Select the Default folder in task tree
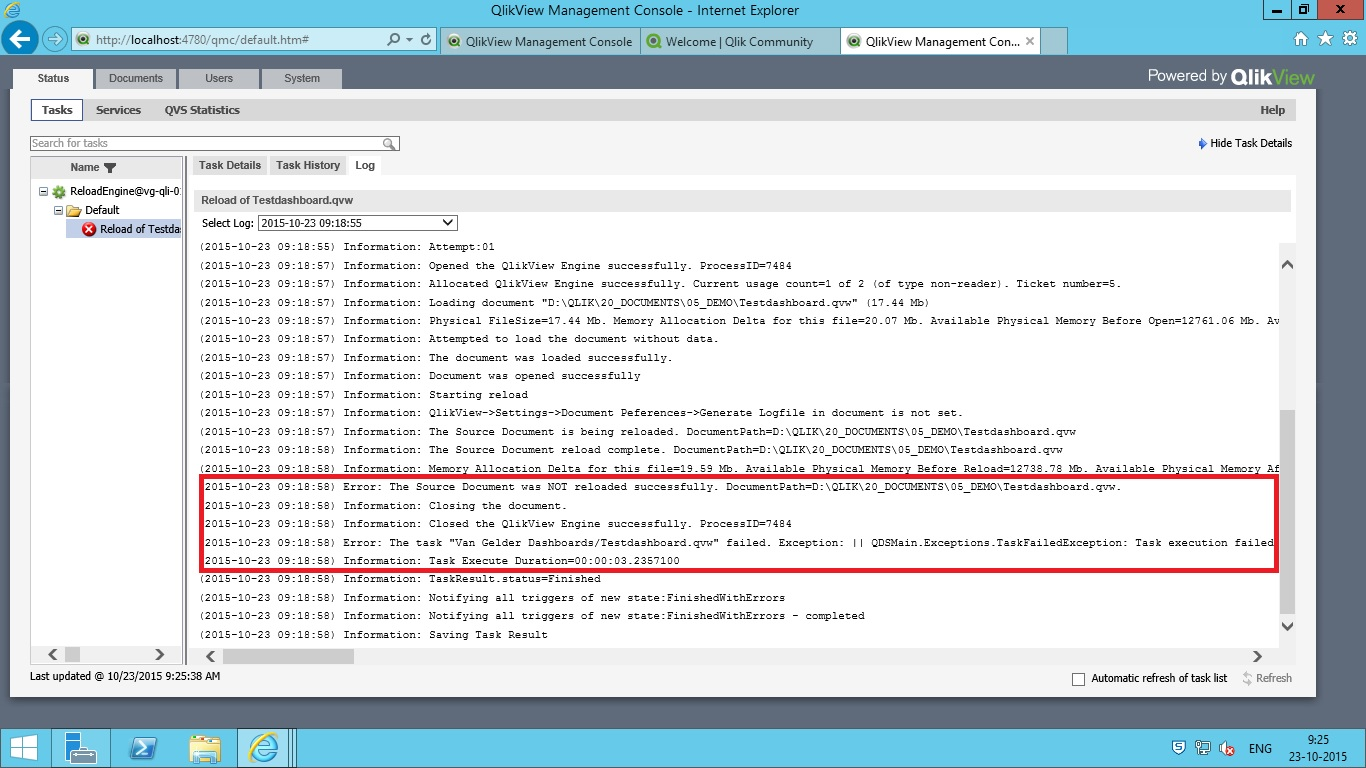The height and width of the screenshot is (768, 1366). pyautogui.click(x=101, y=210)
